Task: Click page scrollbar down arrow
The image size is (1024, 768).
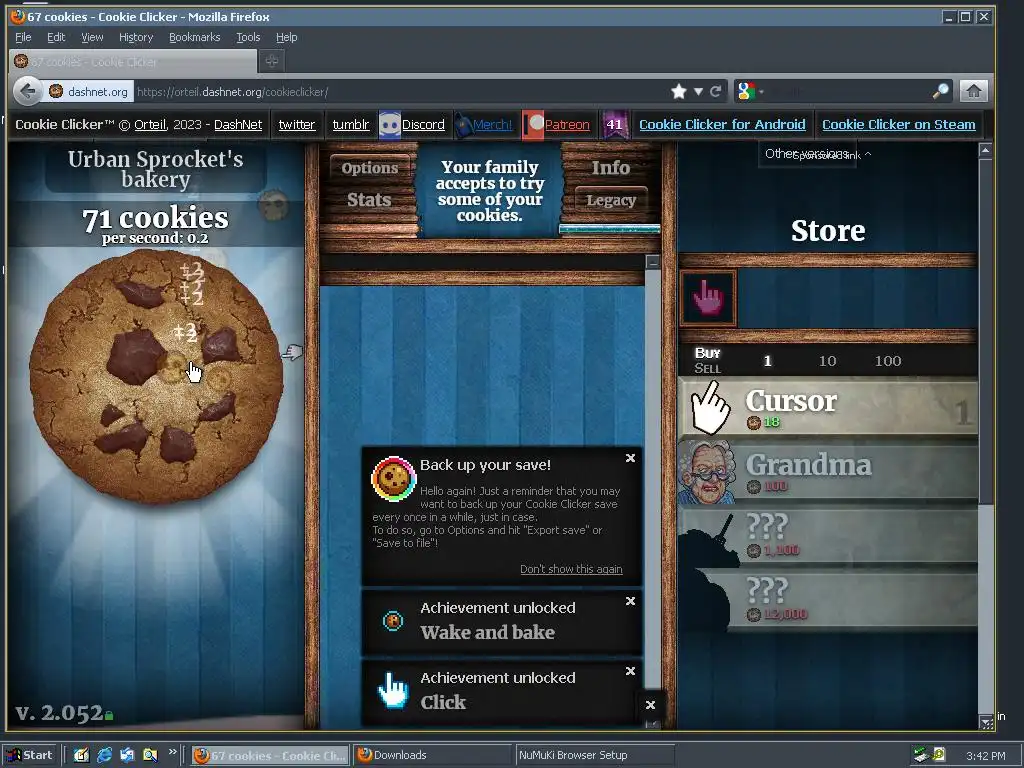Action: point(986,723)
